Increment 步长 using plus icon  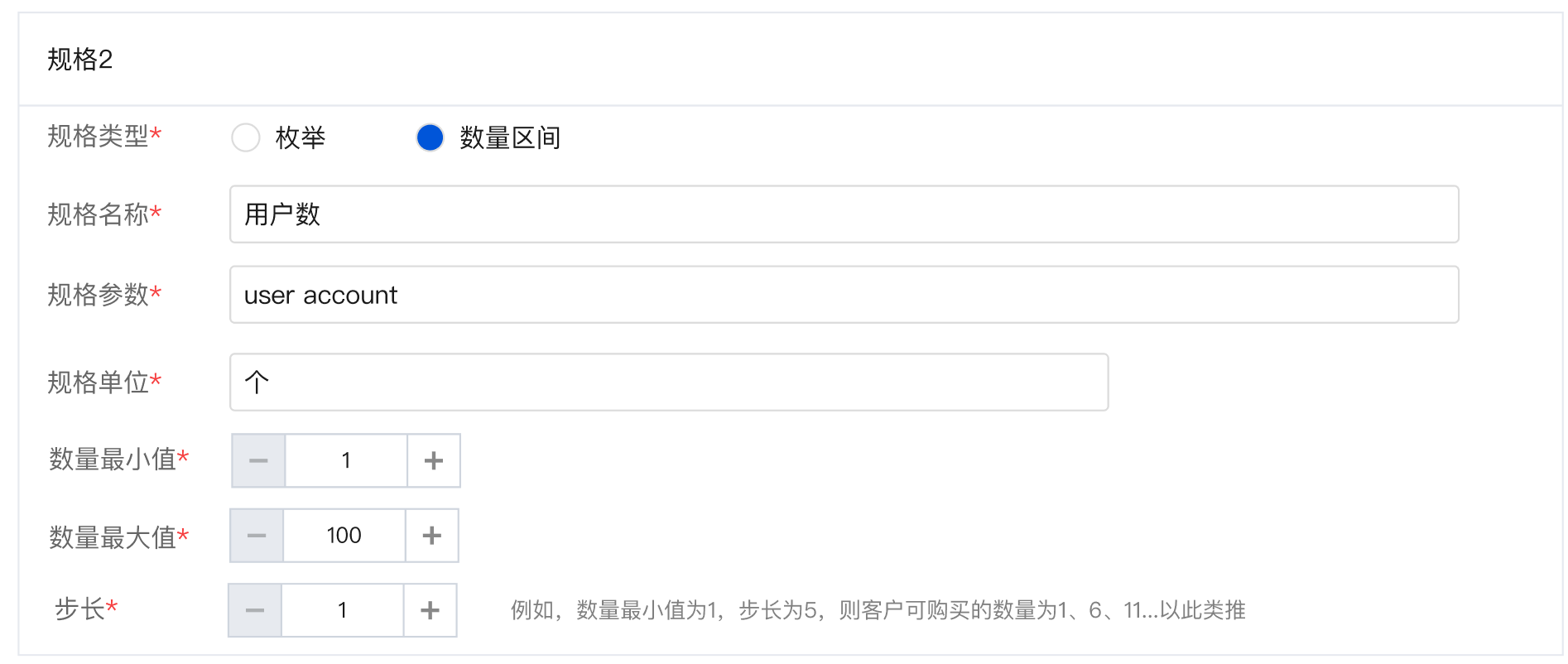point(430,610)
